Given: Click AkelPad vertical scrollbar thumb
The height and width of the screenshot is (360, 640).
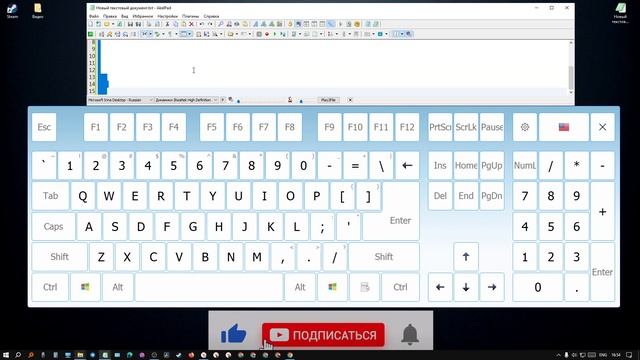Looking at the screenshot, I should tap(571, 77).
